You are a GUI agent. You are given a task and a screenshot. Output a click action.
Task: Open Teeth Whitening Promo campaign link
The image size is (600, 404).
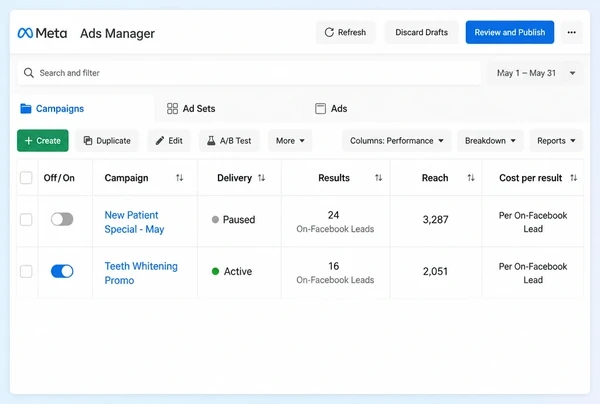[x=141, y=273]
